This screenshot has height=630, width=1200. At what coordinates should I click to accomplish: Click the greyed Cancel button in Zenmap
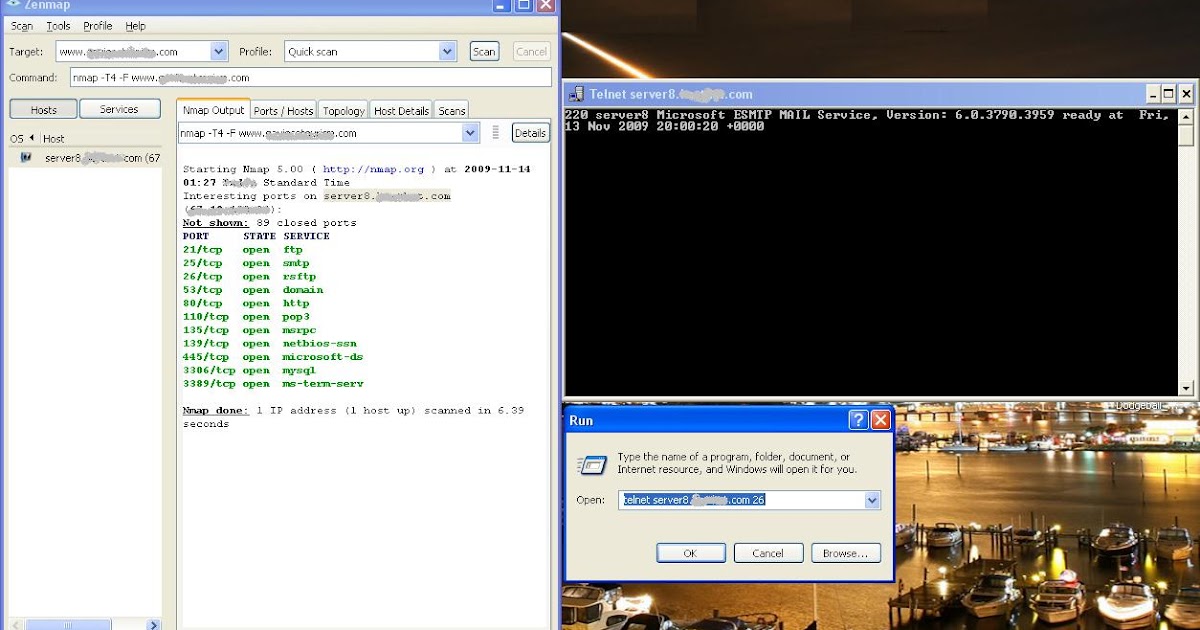click(x=531, y=52)
